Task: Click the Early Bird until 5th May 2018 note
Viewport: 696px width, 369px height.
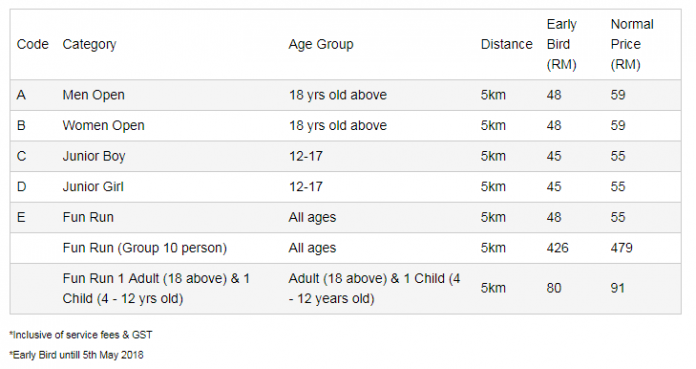Action: tap(76, 355)
